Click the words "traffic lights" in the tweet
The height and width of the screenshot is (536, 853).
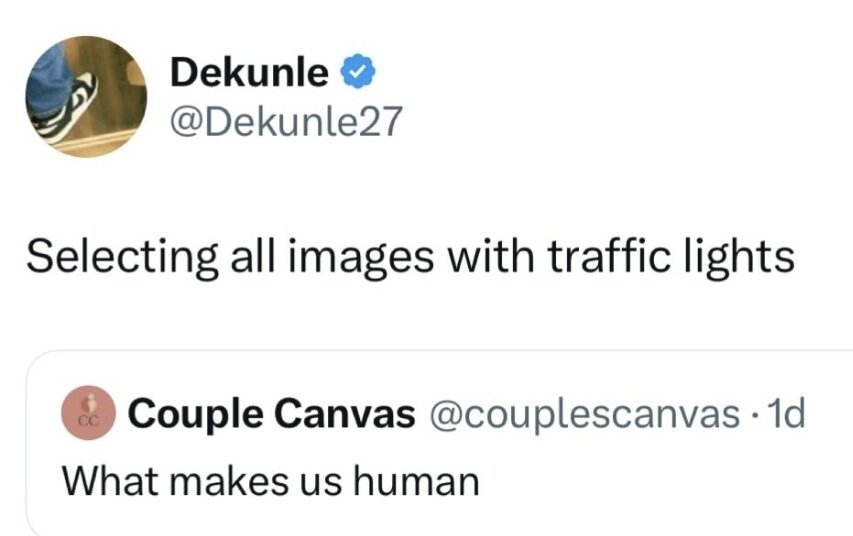pos(668,257)
